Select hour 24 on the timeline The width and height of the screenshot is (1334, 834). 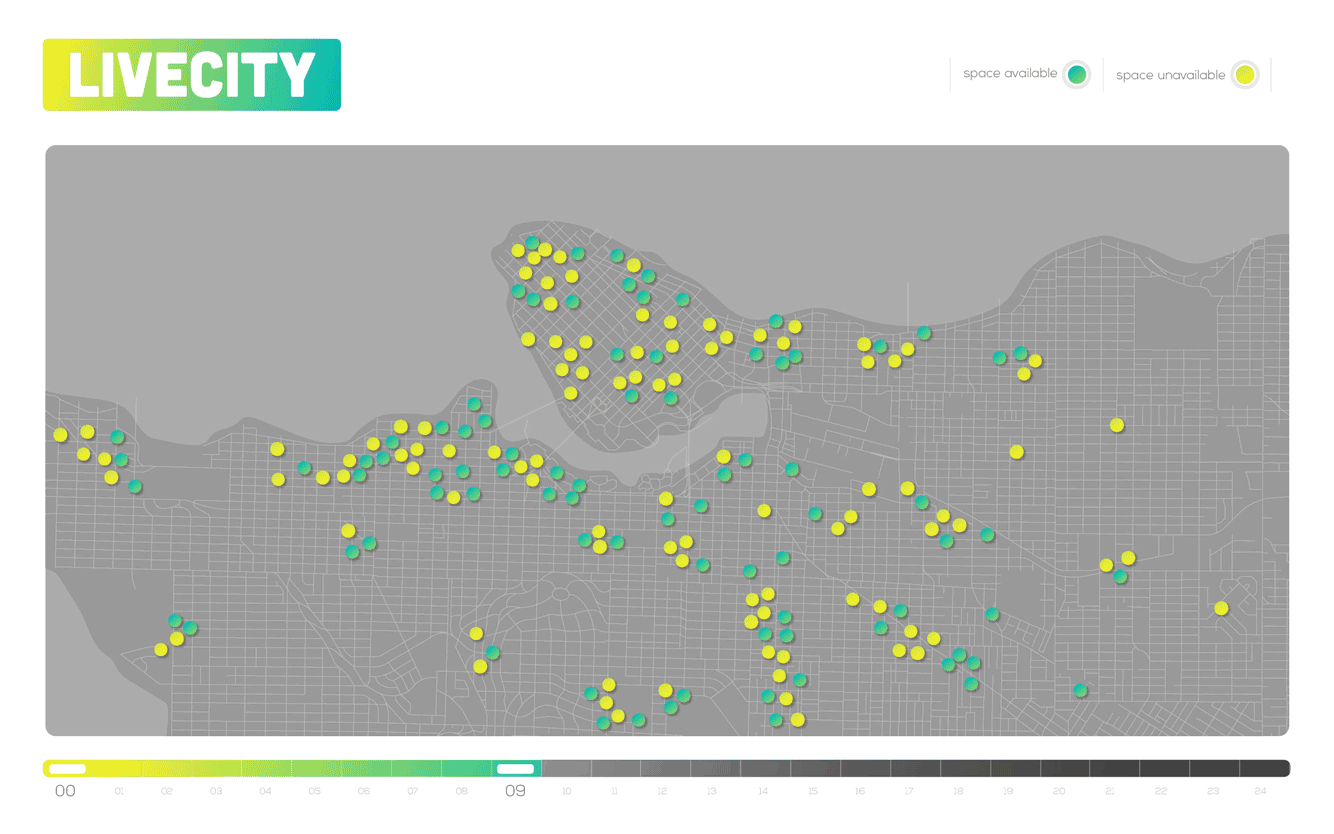(1260, 792)
